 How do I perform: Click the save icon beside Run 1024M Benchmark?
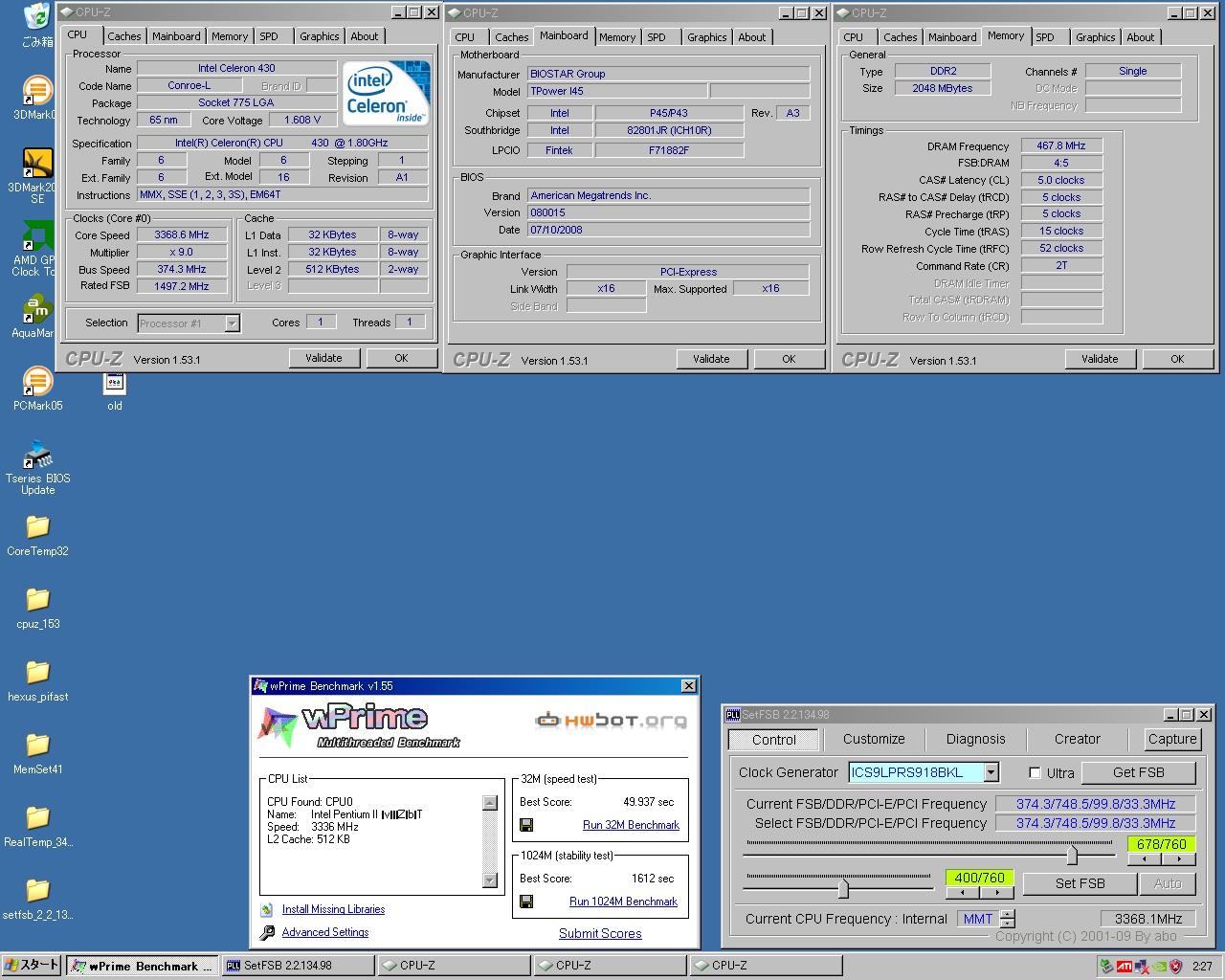526,902
